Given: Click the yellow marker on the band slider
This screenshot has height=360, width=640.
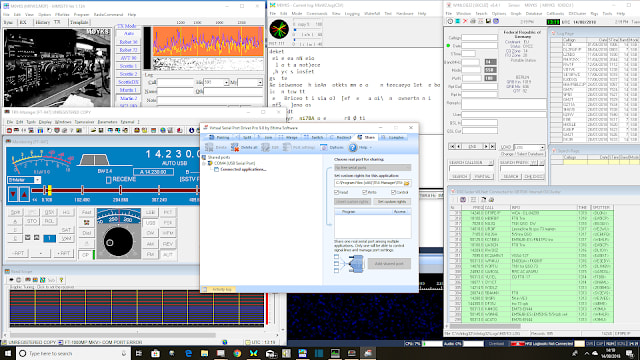Looking at the screenshot, I should (49, 190).
